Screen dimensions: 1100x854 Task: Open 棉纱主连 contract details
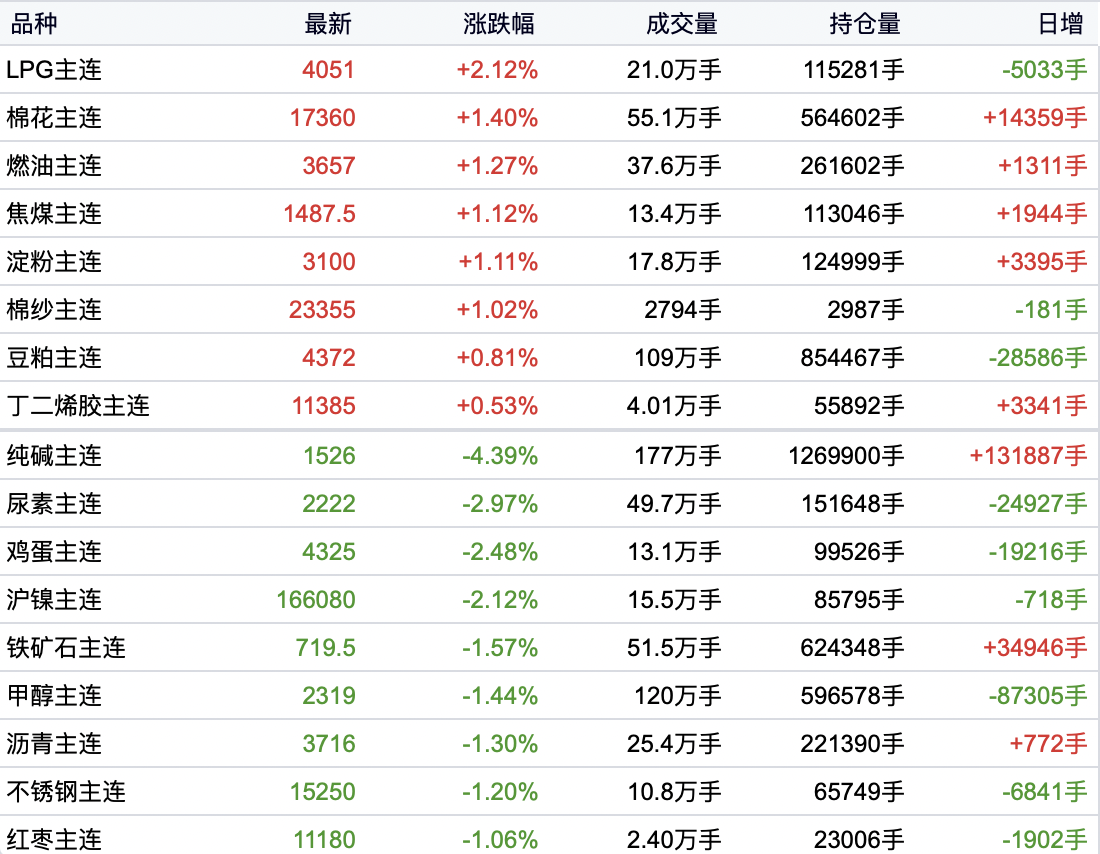[x=54, y=310]
